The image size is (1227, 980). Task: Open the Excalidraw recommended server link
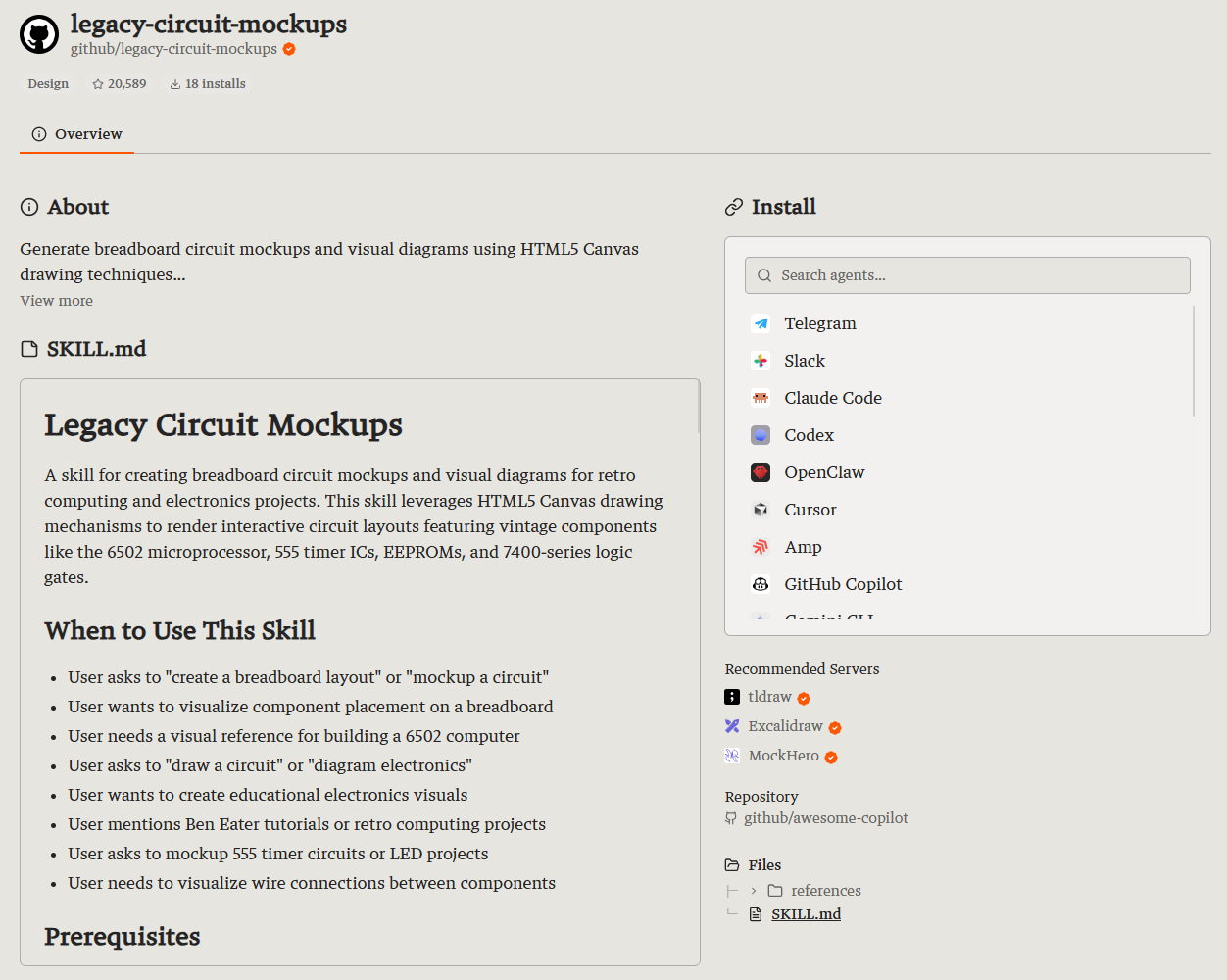(x=785, y=726)
